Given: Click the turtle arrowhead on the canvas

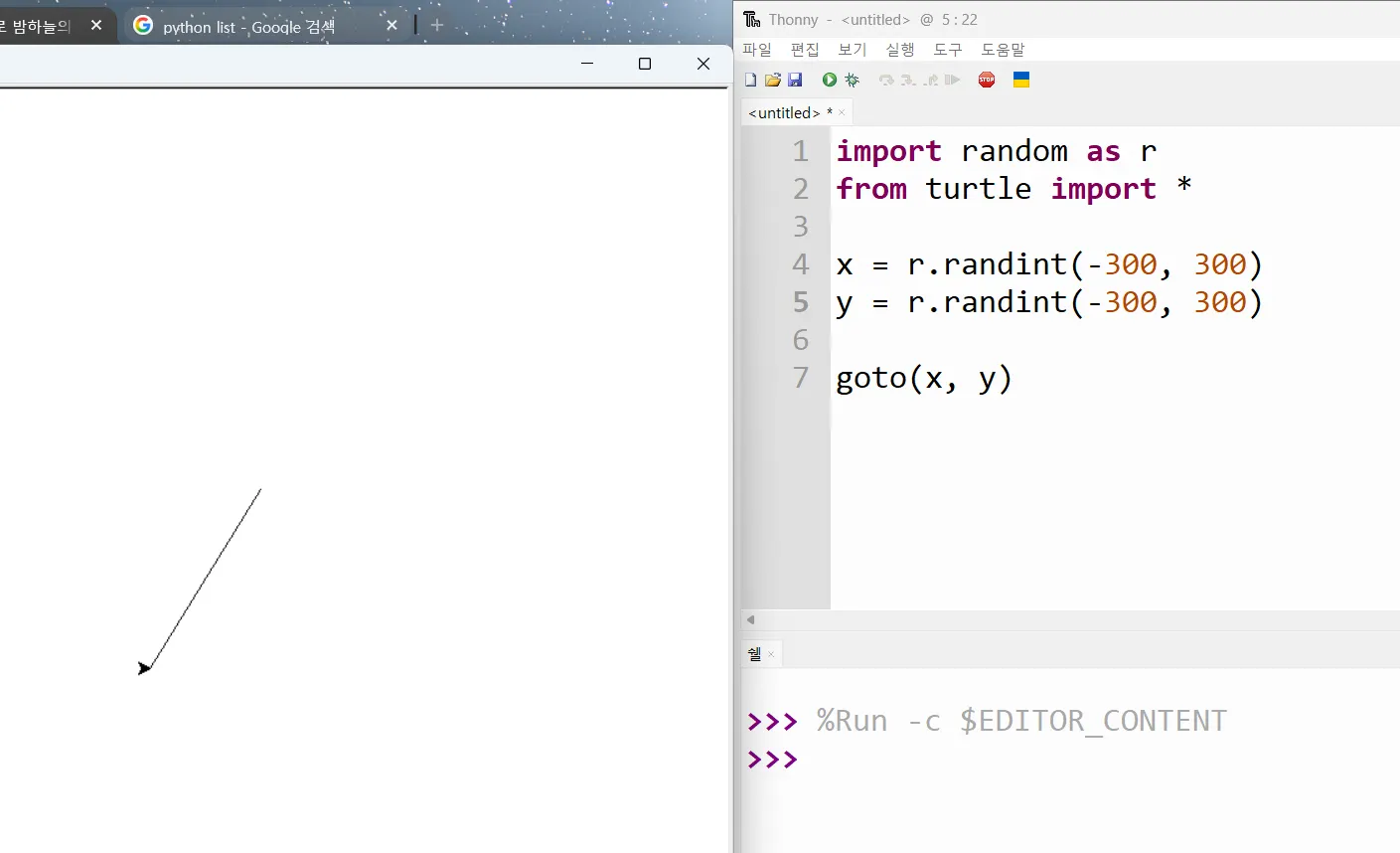Looking at the screenshot, I should pos(145,668).
